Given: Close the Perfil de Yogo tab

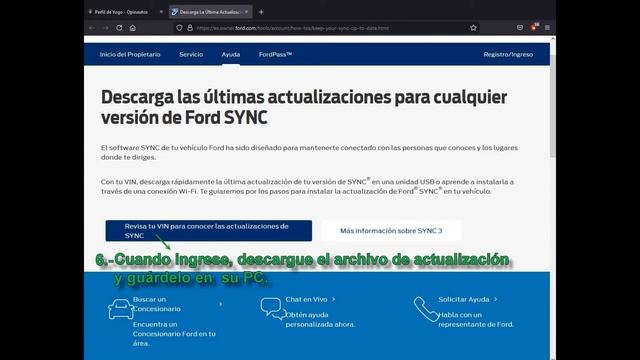Looking at the screenshot, I should tap(161, 12).
